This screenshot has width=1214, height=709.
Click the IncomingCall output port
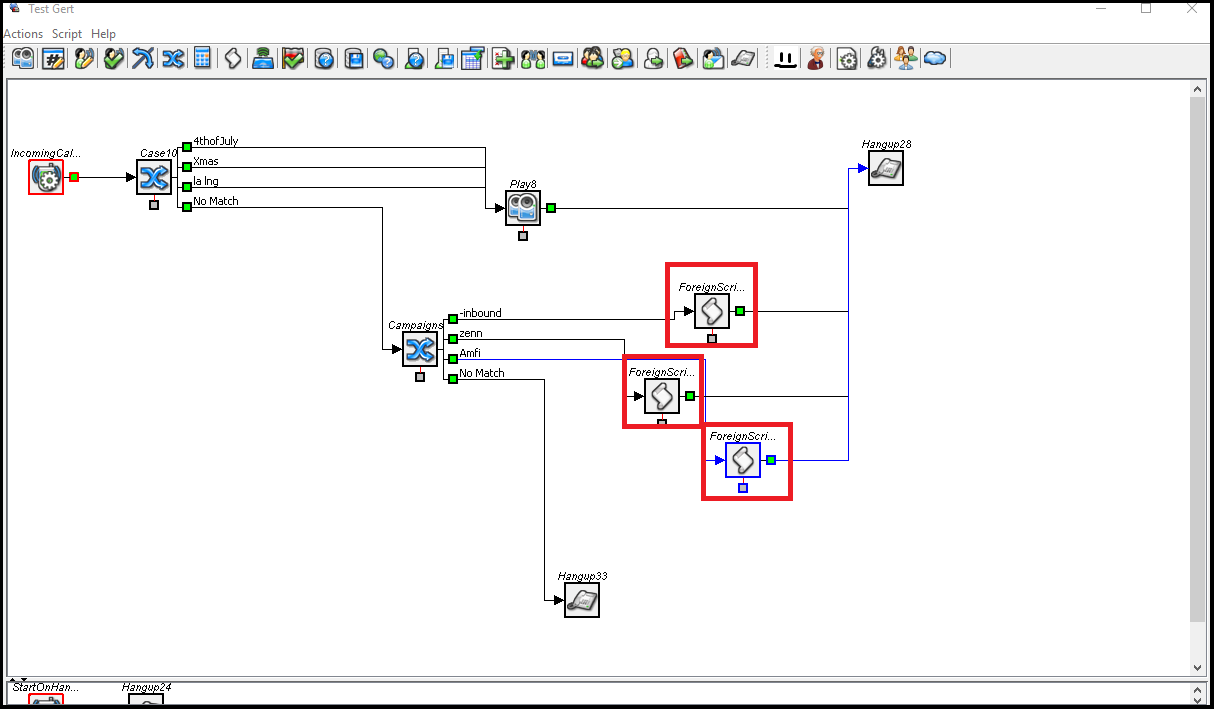(x=74, y=177)
